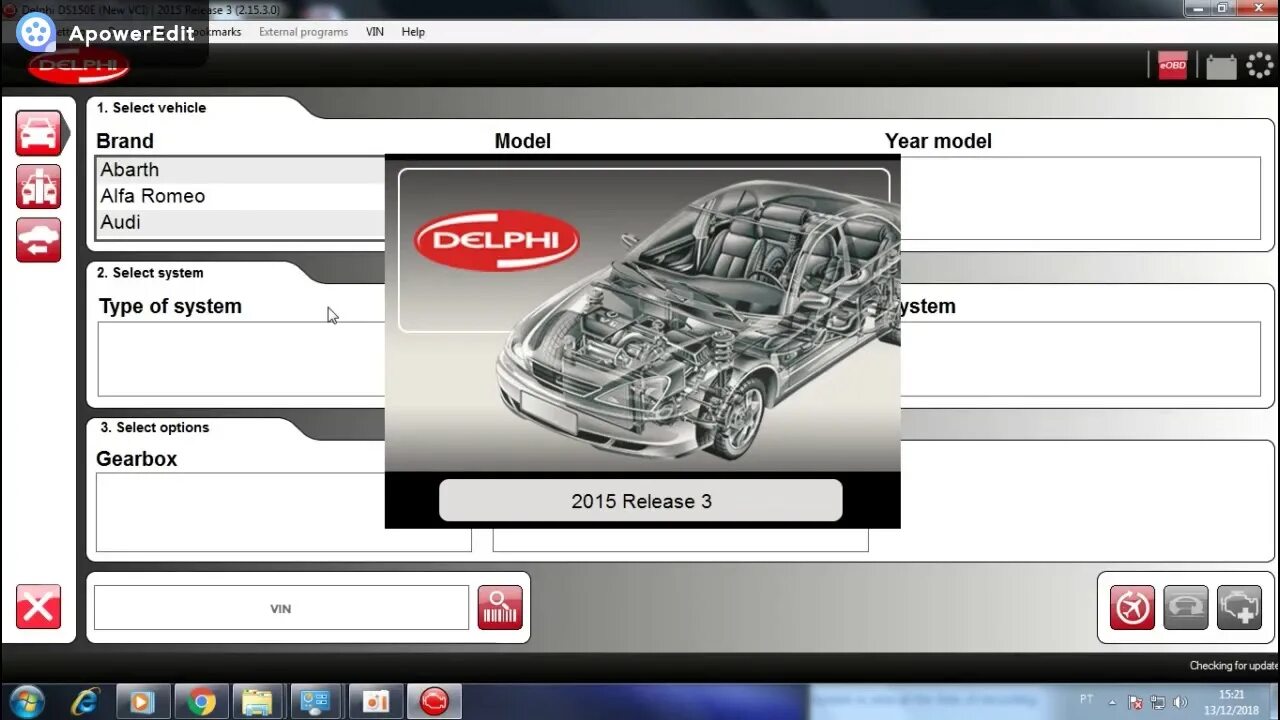This screenshot has width=1280, height=720.
Task: Click the Type of system list box
Action: [241, 359]
